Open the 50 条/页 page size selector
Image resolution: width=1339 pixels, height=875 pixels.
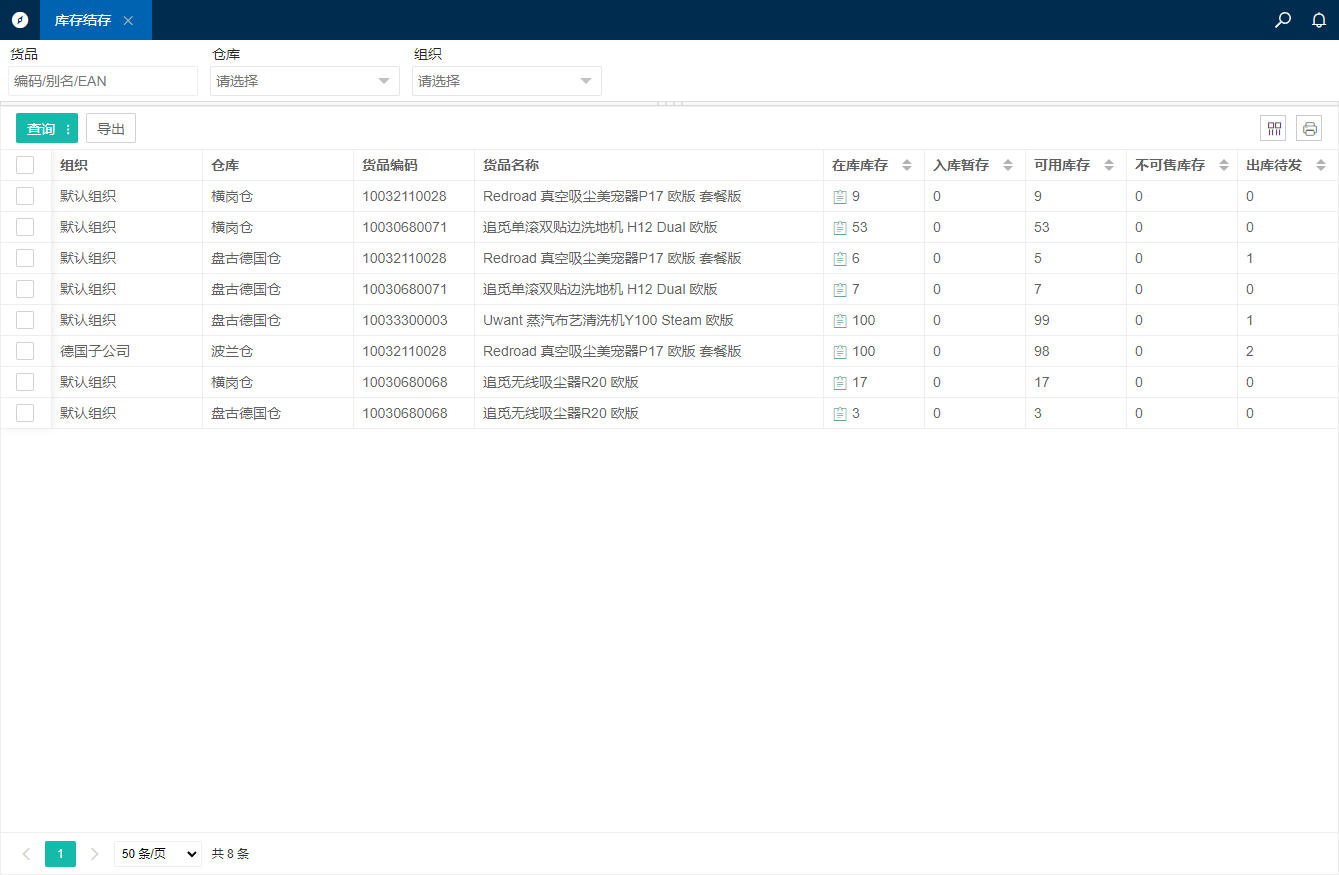coord(157,854)
